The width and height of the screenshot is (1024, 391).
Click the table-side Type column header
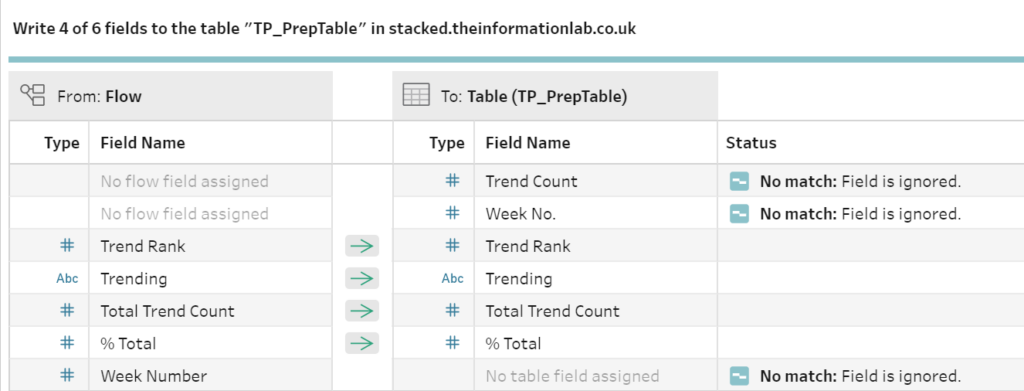pyautogui.click(x=447, y=143)
